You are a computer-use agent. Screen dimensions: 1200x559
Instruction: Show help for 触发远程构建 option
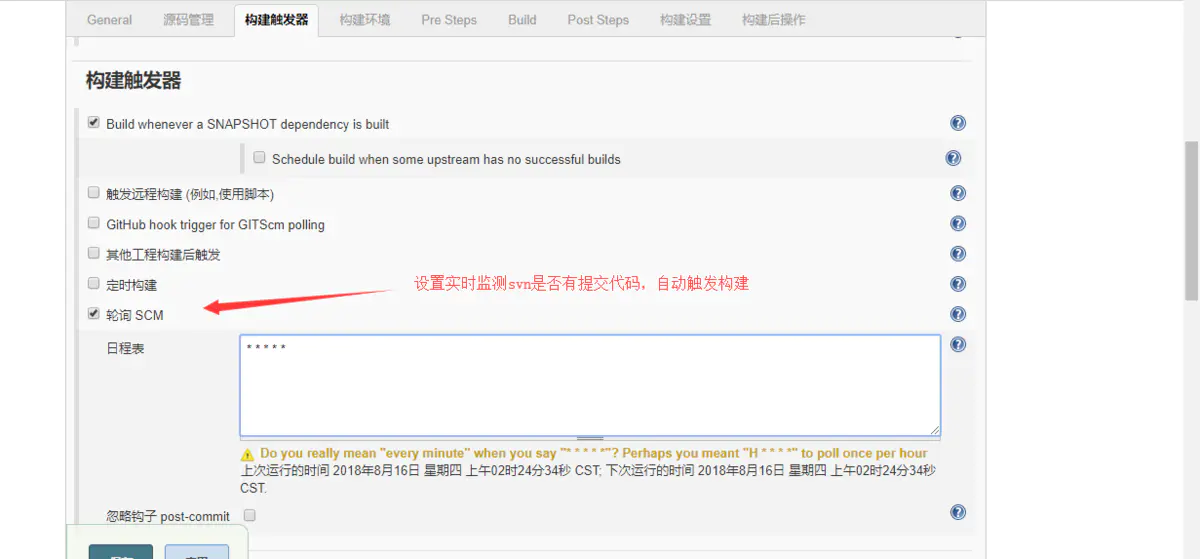tap(958, 194)
